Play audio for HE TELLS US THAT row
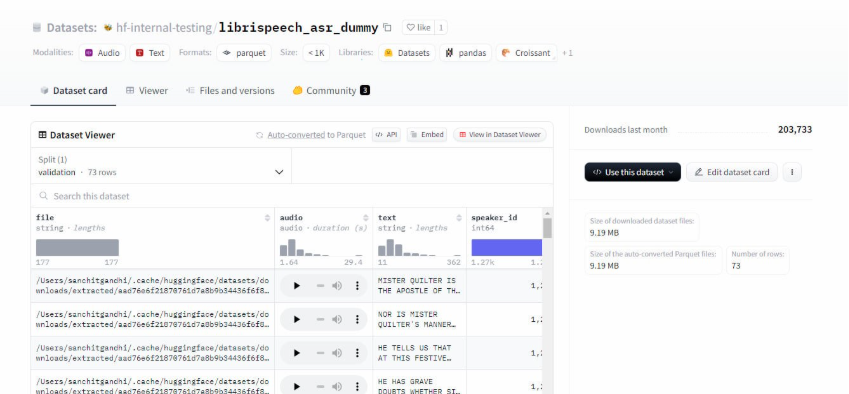The width and height of the screenshot is (849, 394). [x=296, y=353]
